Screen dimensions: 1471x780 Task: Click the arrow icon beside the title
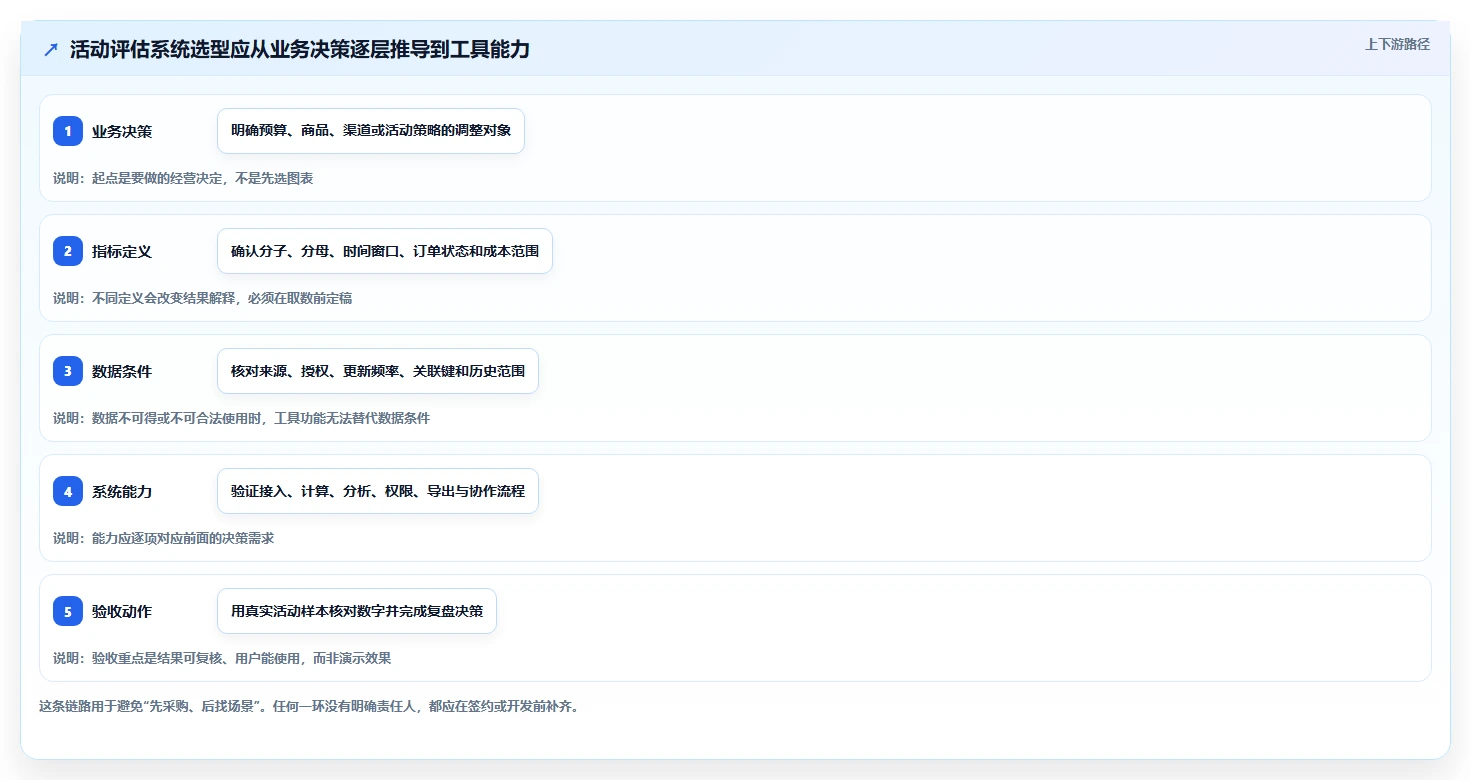point(51,50)
